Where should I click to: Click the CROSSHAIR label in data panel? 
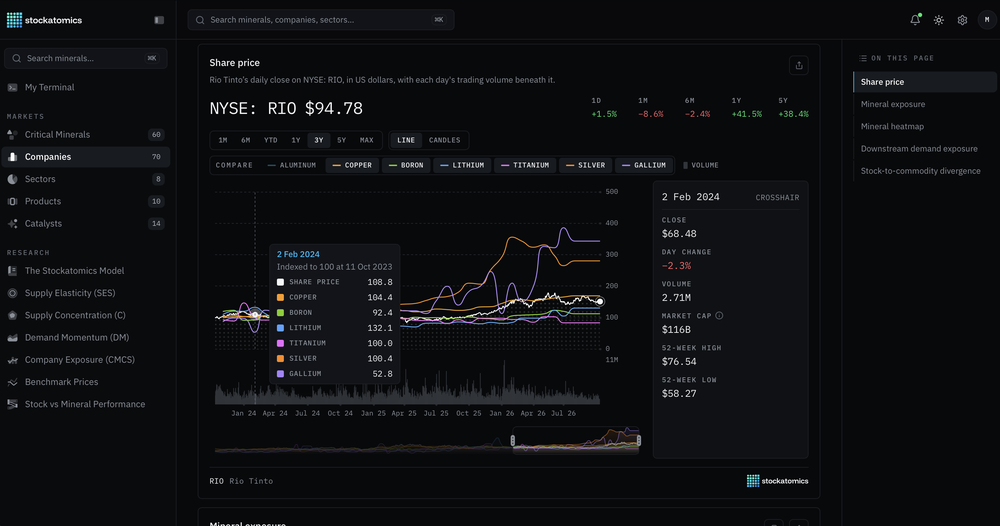coord(777,198)
